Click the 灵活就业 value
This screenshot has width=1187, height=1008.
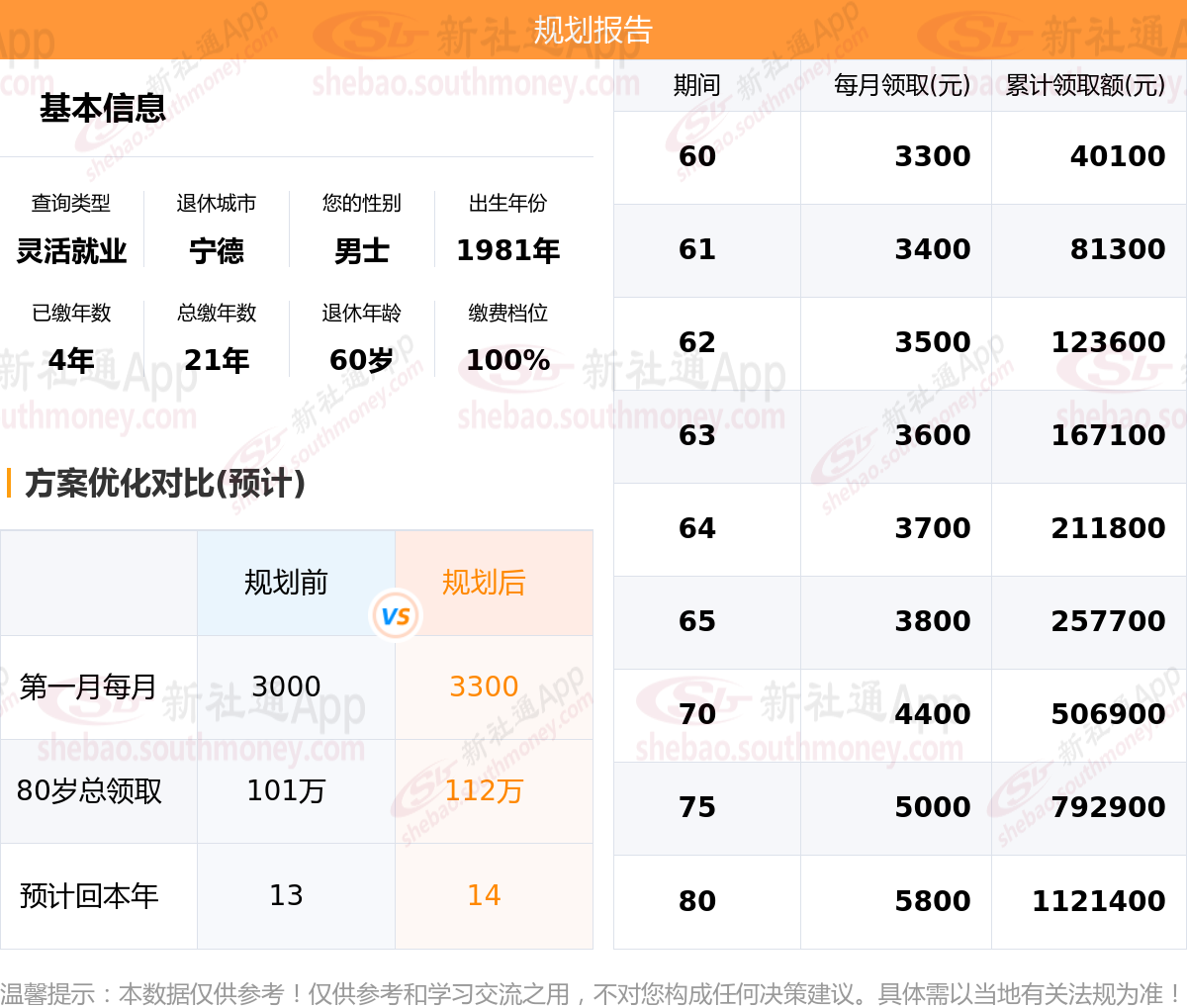71,251
